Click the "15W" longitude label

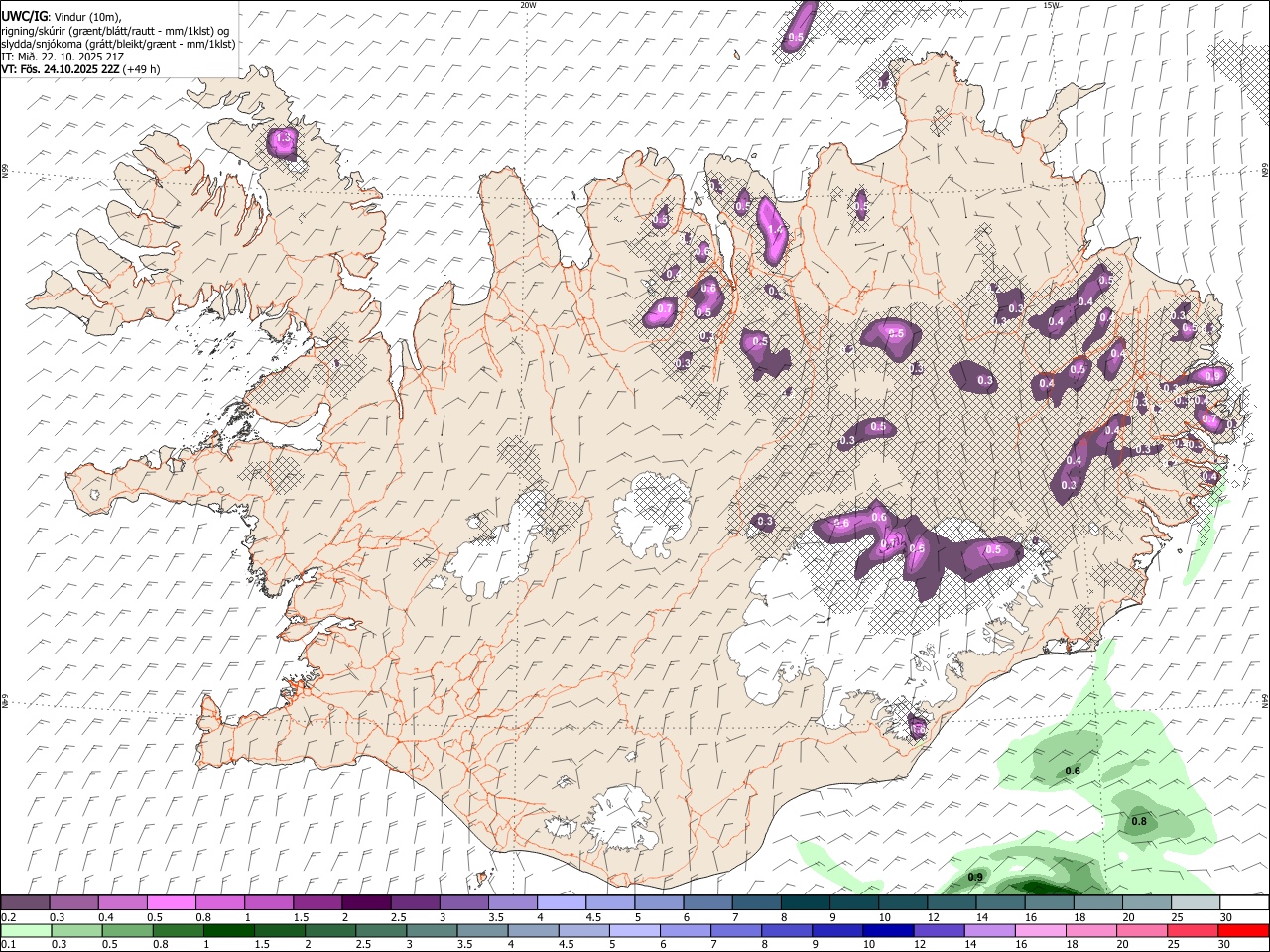point(1052,5)
